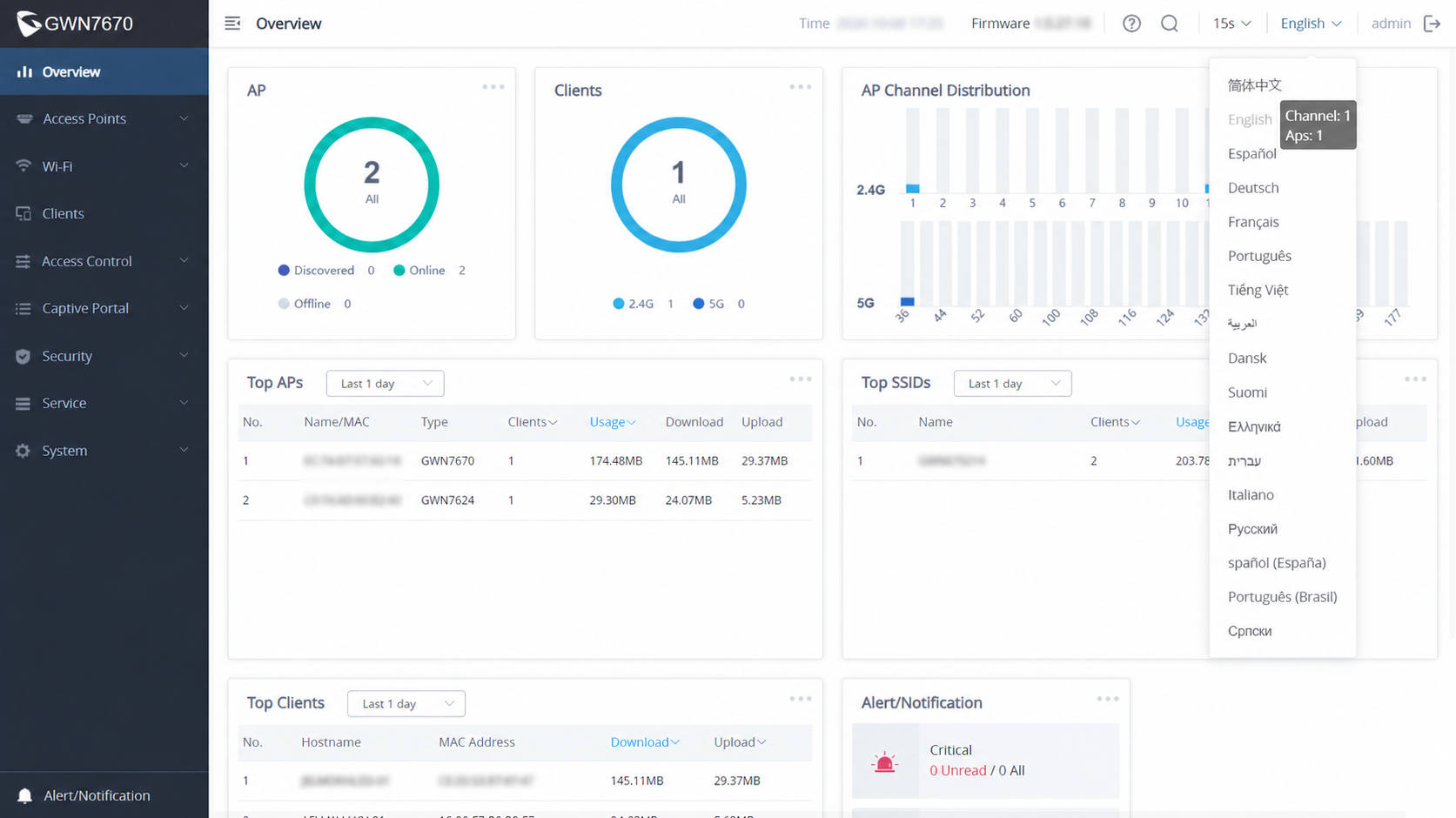Sort Top APs by Usage column
The height and width of the screenshot is (818, 1456).
click(612, 422)
